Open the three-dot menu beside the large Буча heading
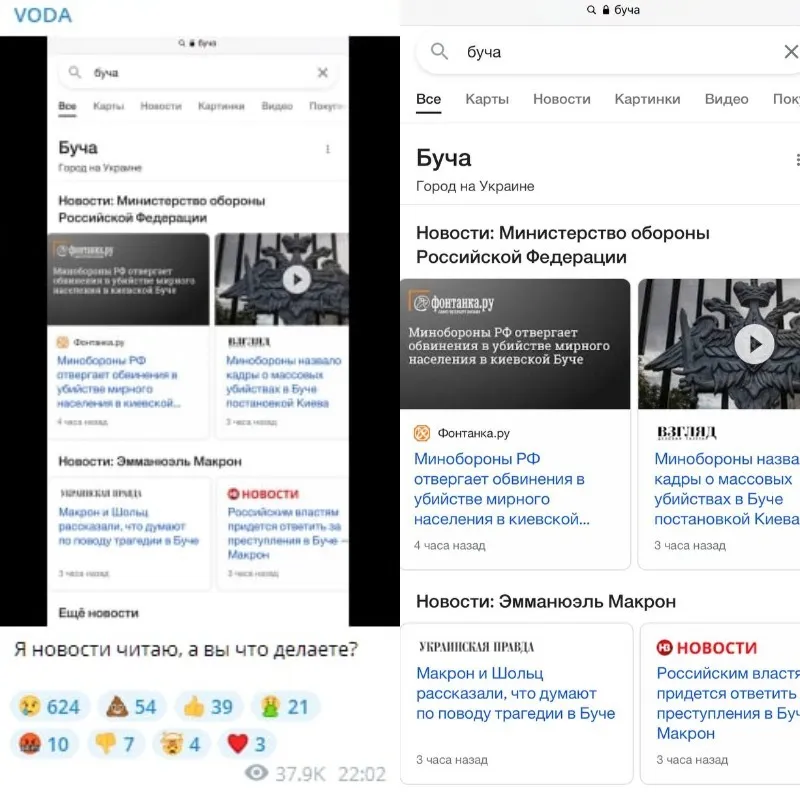The image size is (800, 800). [796, 160]
